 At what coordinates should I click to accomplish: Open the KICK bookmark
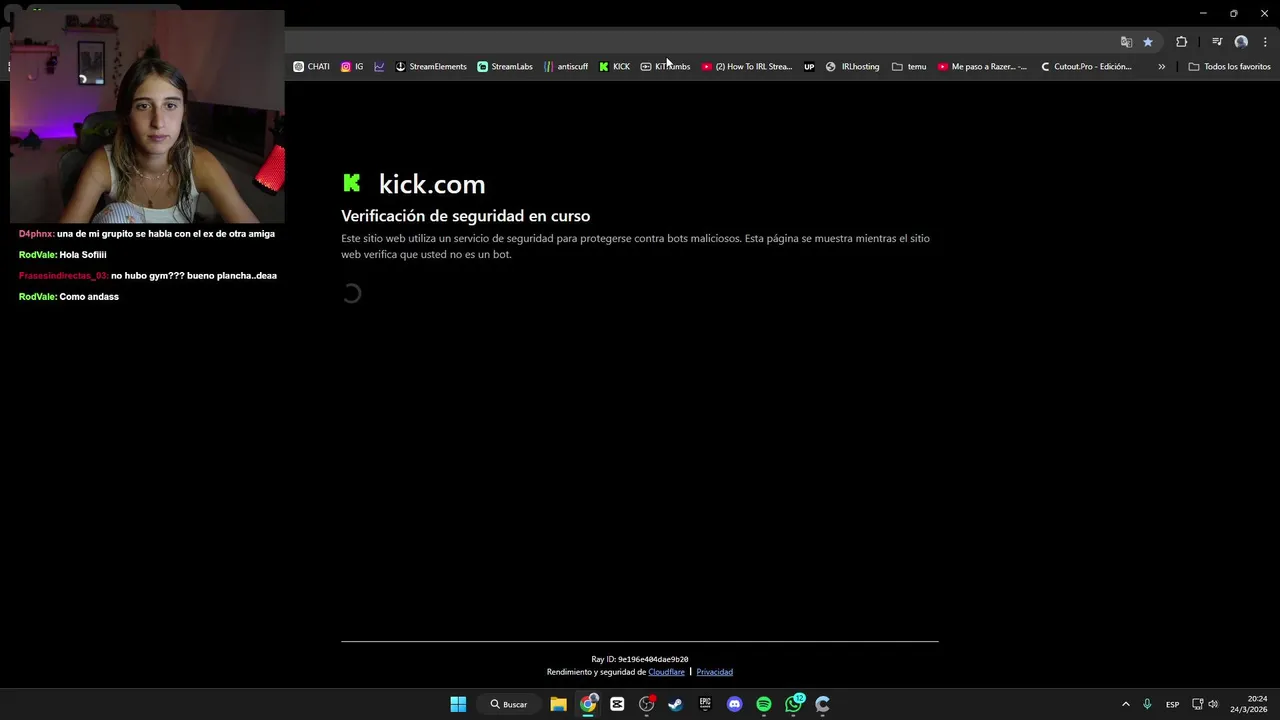click(614, 67)
